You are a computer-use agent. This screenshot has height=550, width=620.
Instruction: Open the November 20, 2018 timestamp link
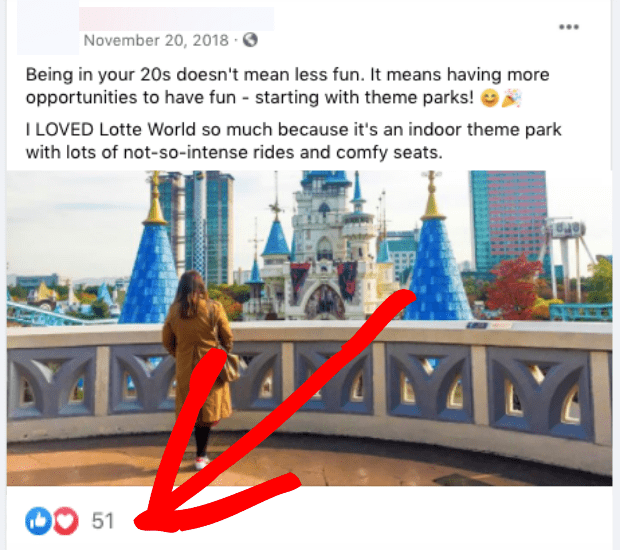(156, 40)
